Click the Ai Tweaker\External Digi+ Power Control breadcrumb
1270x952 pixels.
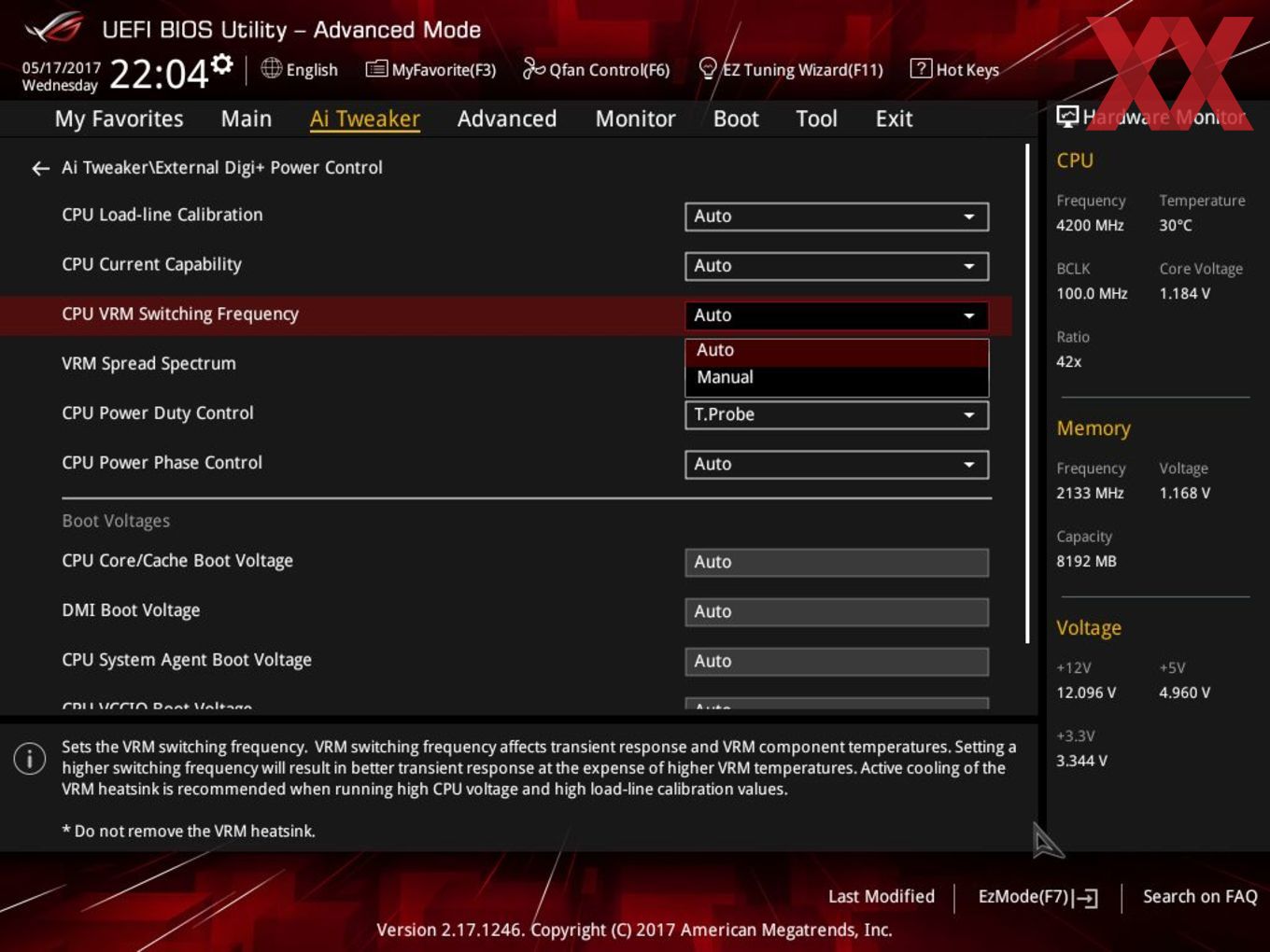tap(222, 168)
